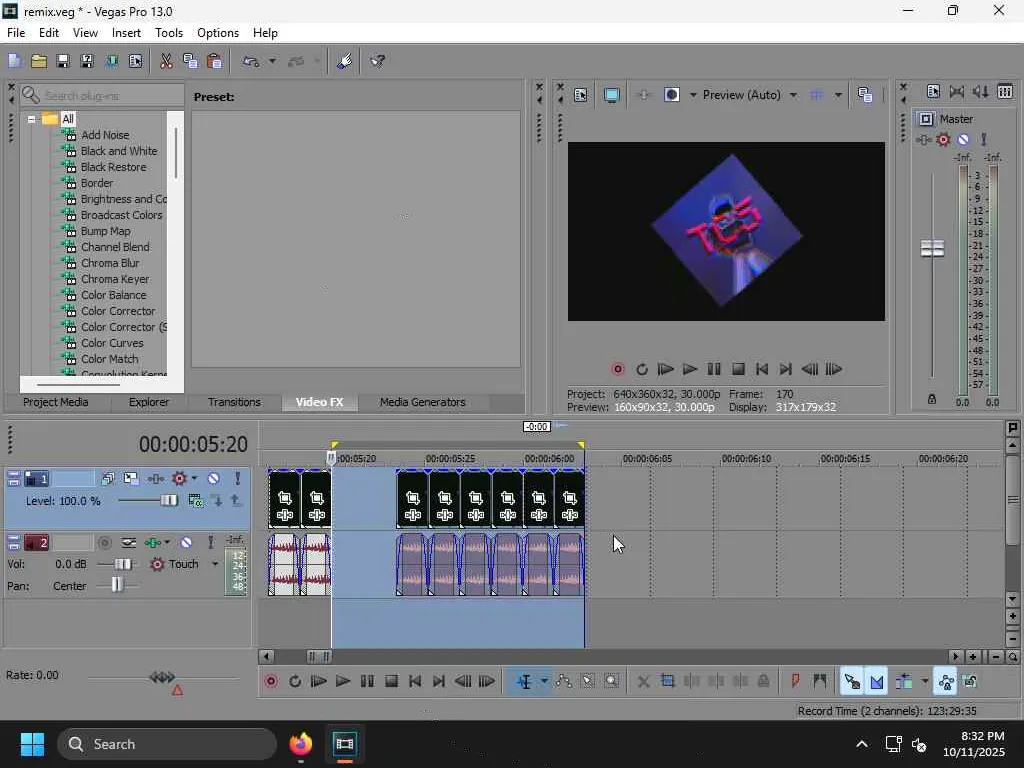
Task: Click Make Compositing Child icon on track 1
Action: [x=217, y=501]
